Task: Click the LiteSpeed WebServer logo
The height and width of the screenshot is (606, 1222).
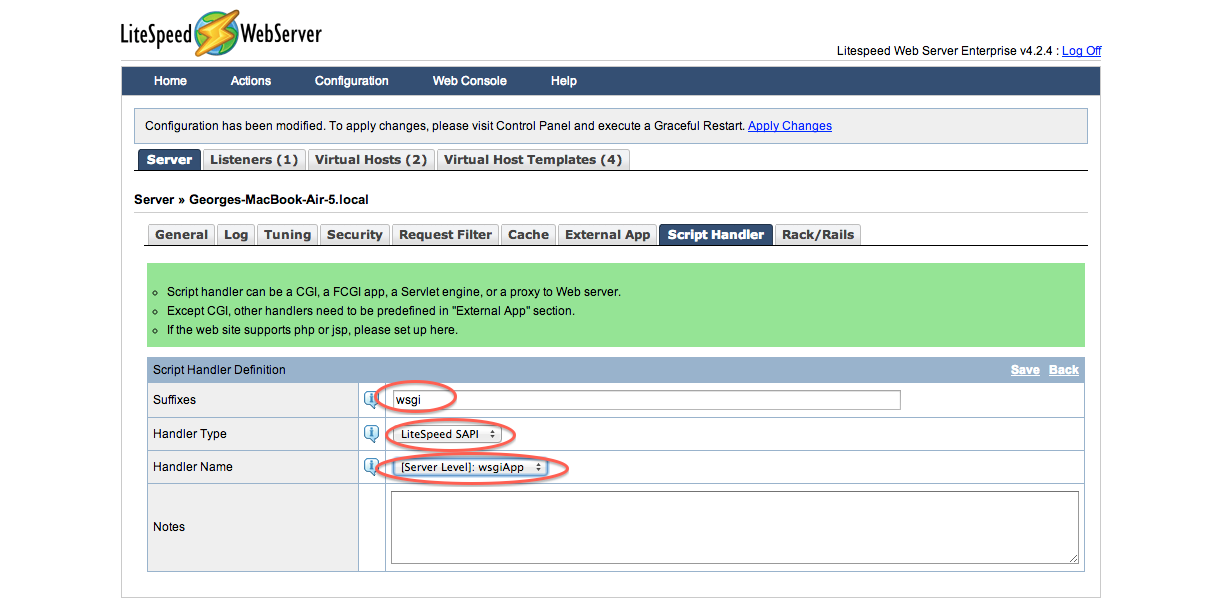Action: [x=221, y=34]
